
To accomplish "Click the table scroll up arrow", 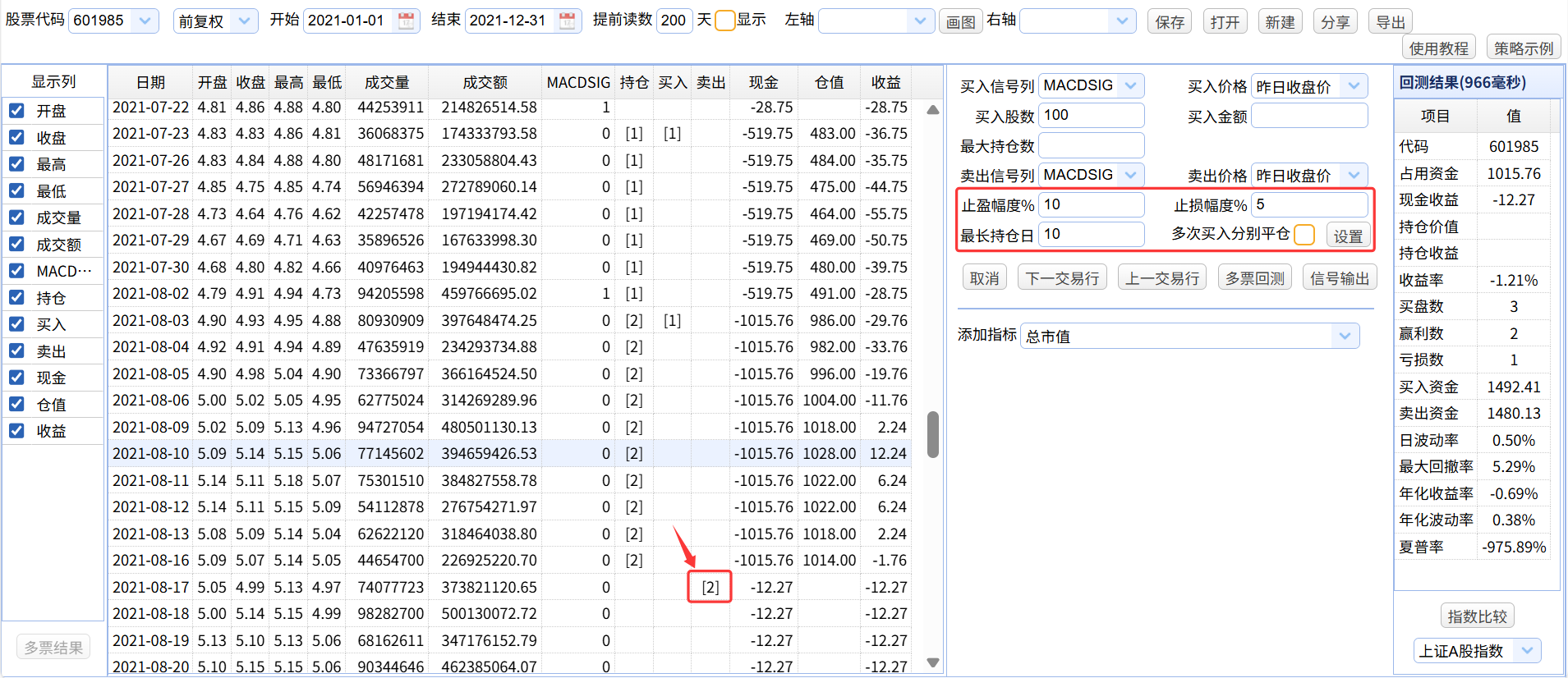I will 933,109.
